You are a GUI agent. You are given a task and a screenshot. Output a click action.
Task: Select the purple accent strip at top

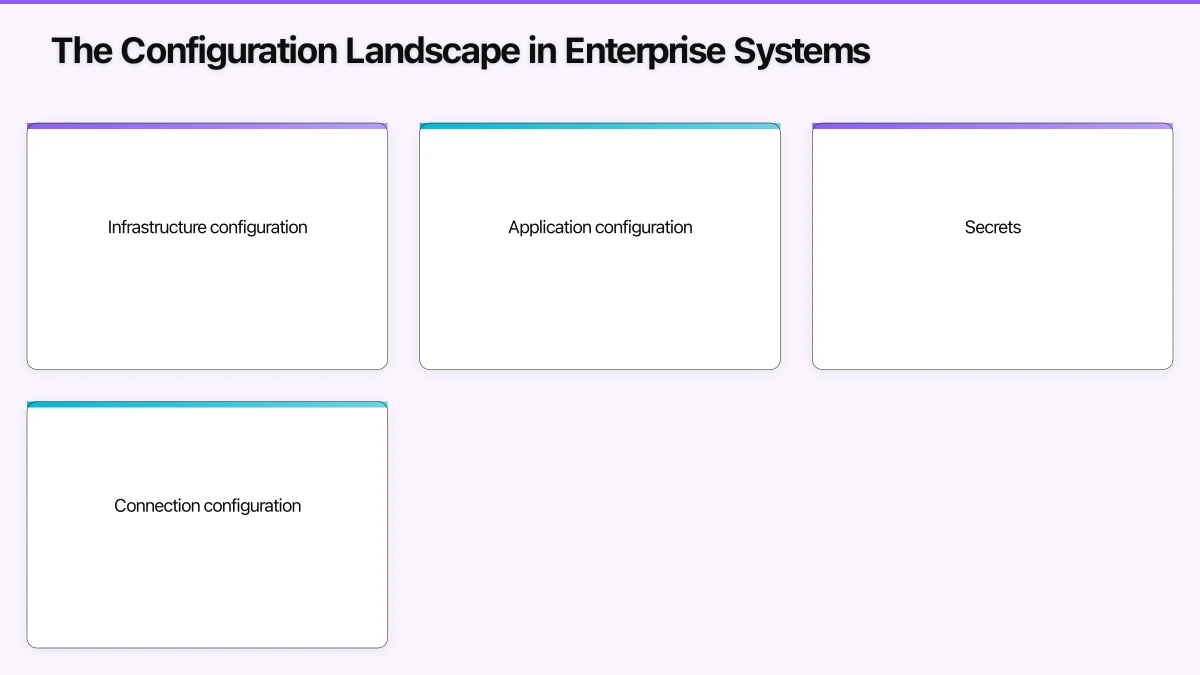tap(600, 3)
